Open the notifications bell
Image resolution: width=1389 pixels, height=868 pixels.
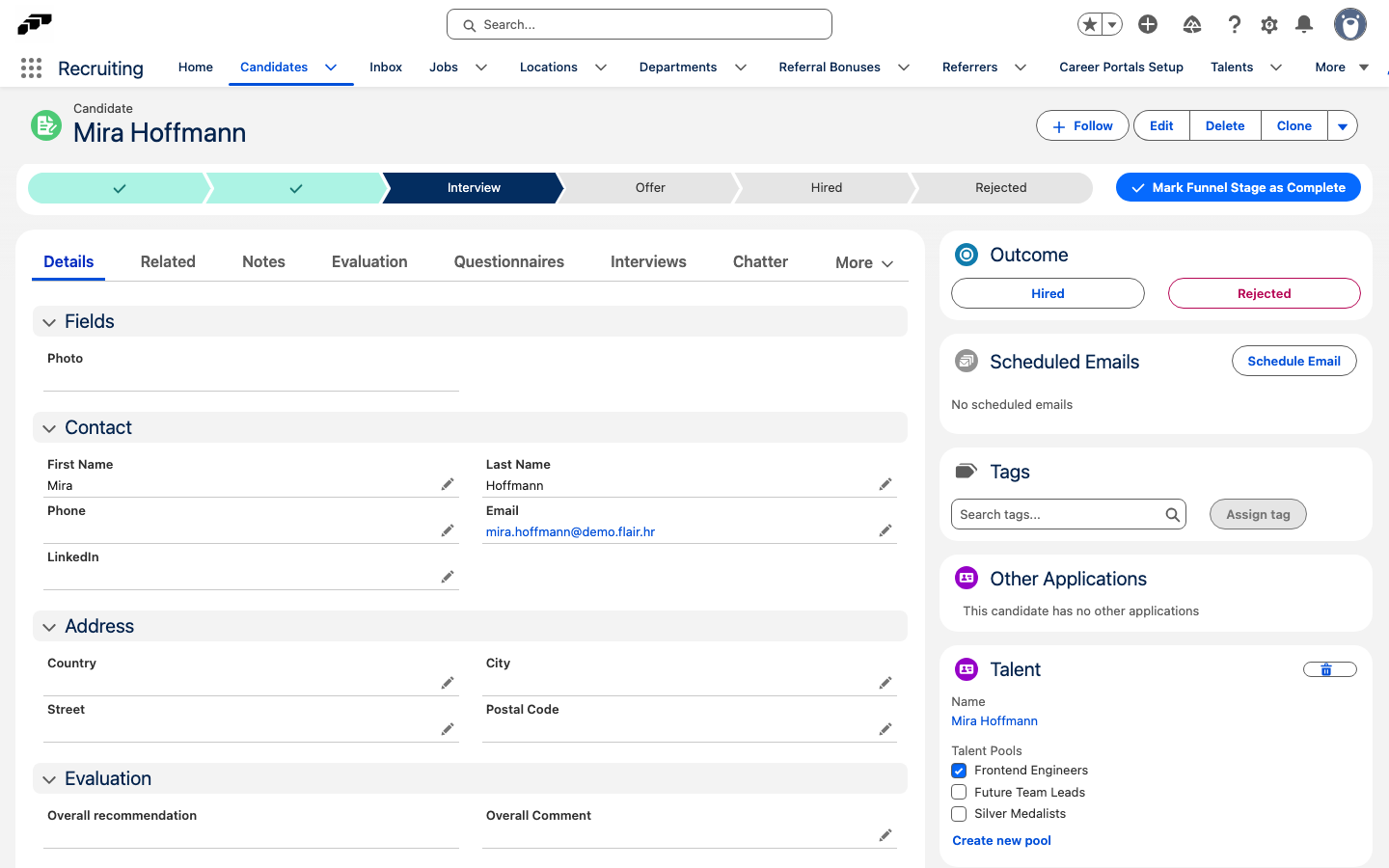click(1304, 24)
